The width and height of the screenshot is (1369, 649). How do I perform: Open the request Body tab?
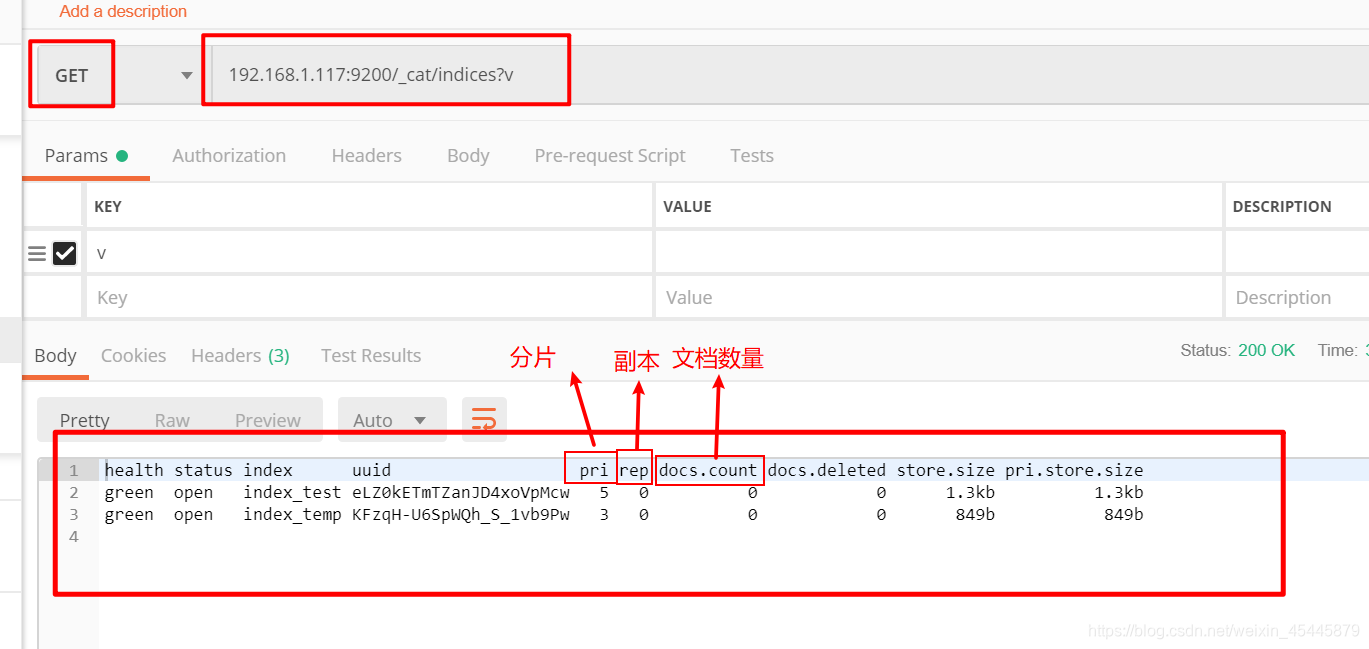click(x=468, y=156)
